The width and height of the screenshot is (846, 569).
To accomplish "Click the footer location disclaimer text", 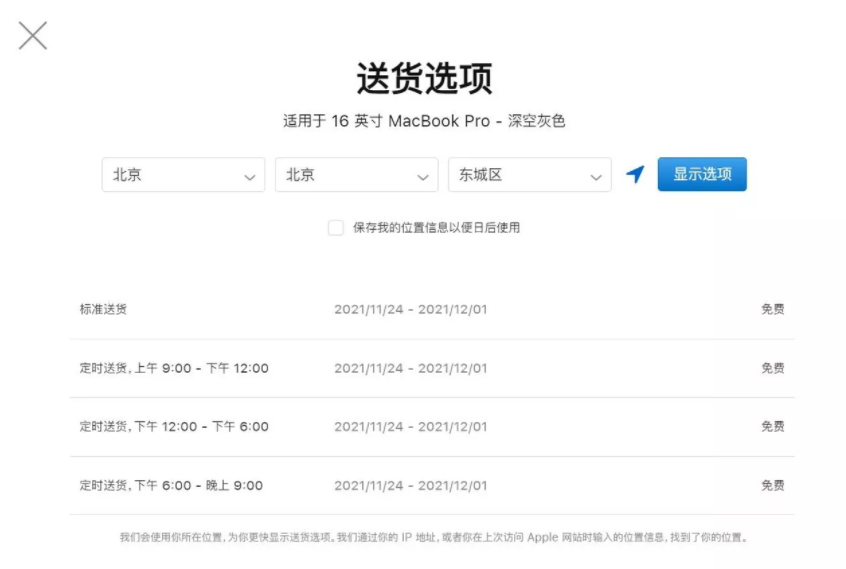I will coord(433,537).
